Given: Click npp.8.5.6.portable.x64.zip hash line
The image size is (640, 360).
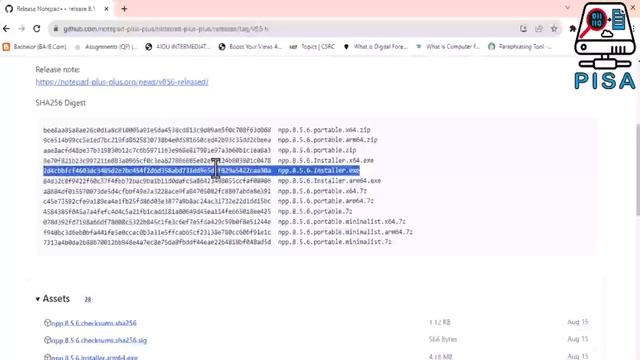Looking at the screenshot, I should (207, 130).
